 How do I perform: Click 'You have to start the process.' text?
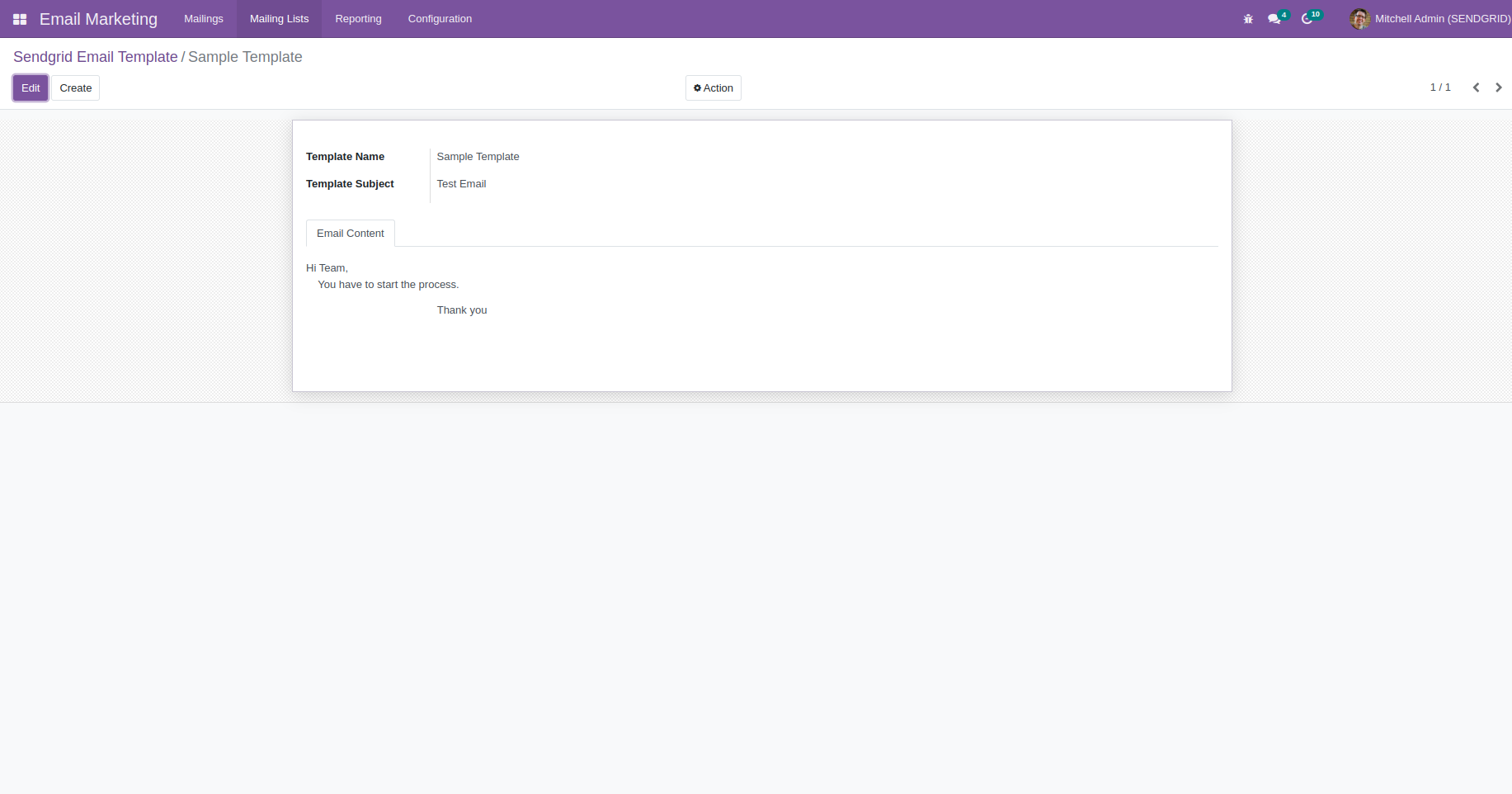point(388,285)
